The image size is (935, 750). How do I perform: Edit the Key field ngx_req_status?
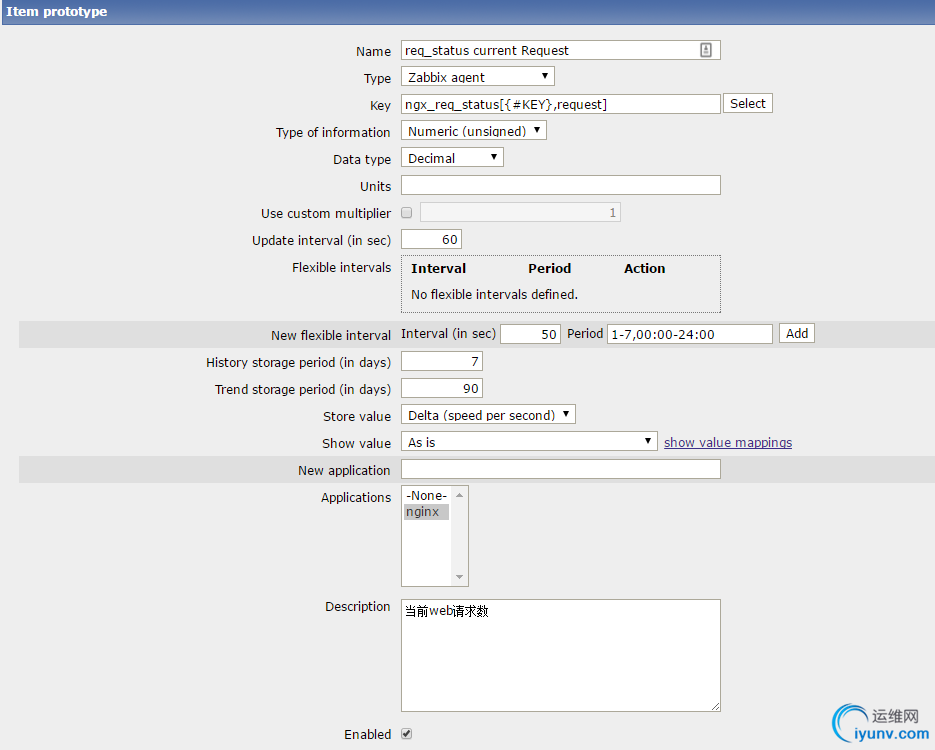pos(561,104)
